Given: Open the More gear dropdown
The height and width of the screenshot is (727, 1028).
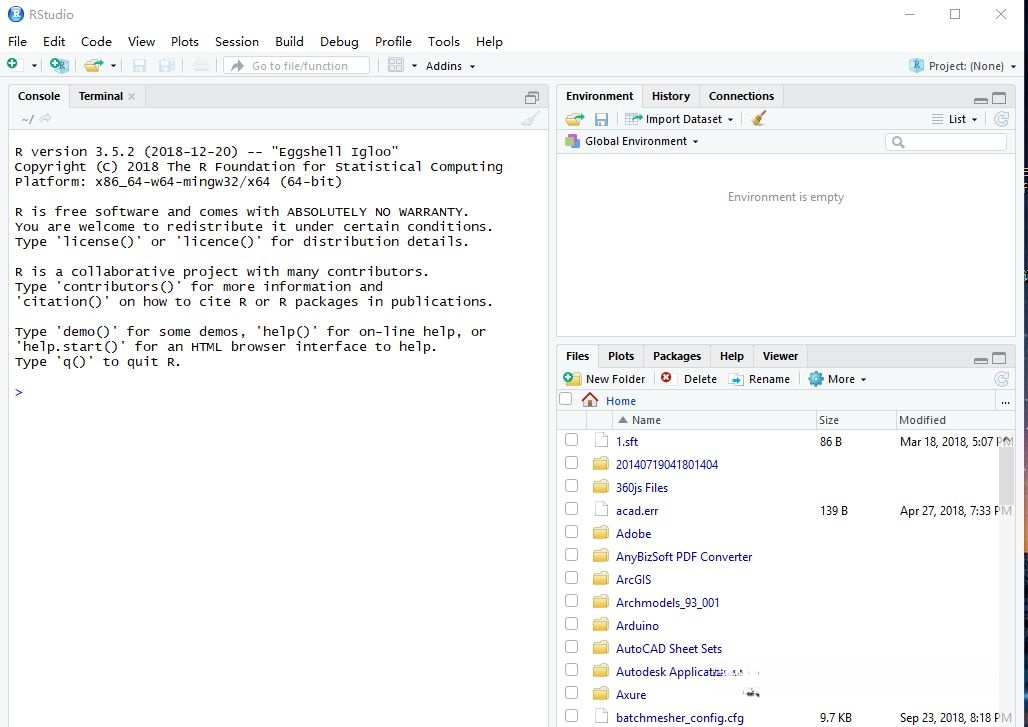Looking at the screenshot, I should [837, 379].
